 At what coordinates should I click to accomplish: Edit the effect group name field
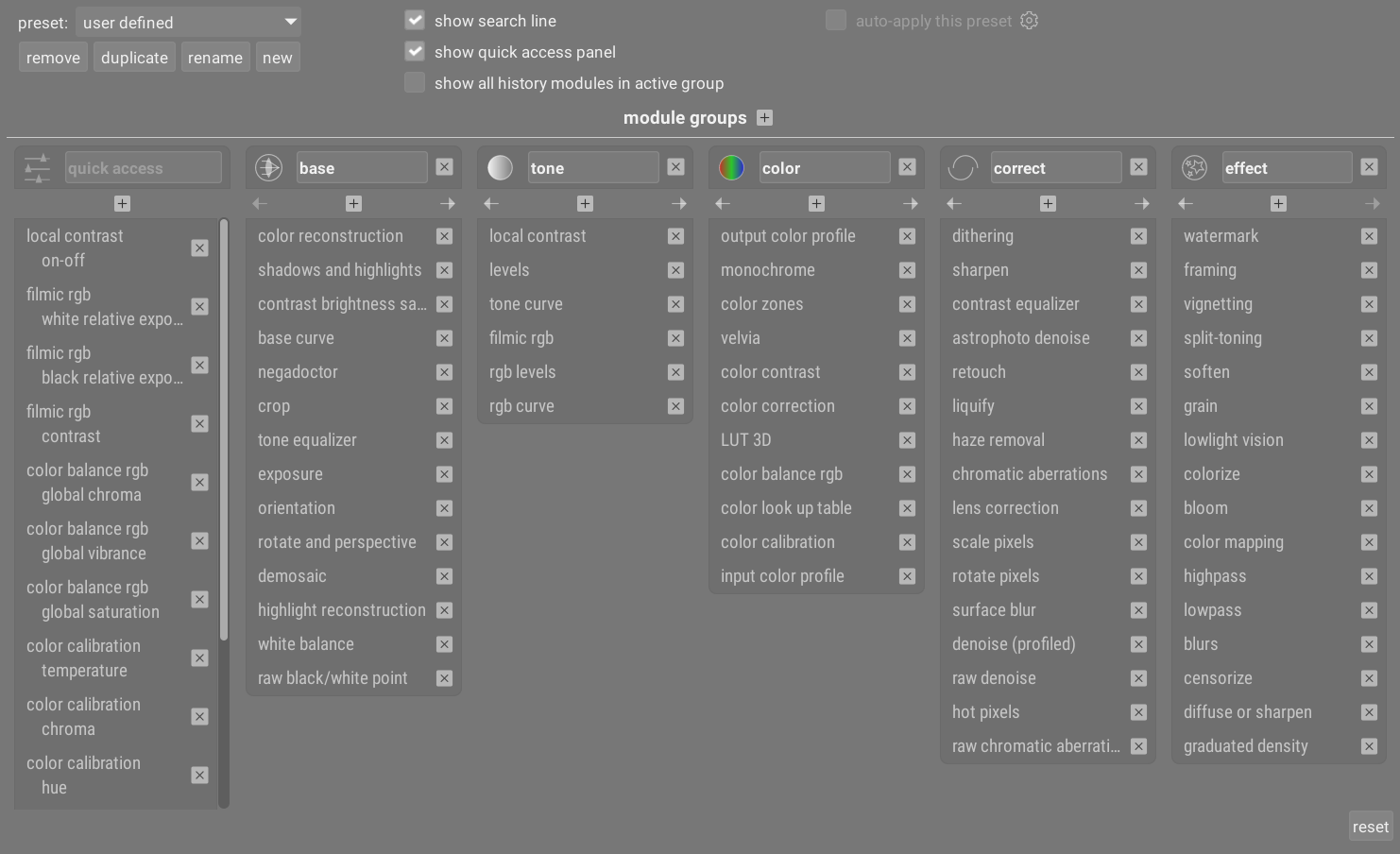click(x=1286, y=168)
